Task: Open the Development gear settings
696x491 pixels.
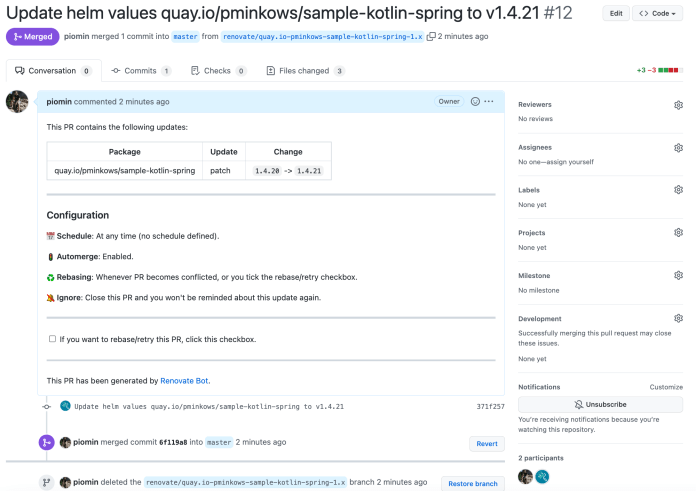Action: click(678, 318)
